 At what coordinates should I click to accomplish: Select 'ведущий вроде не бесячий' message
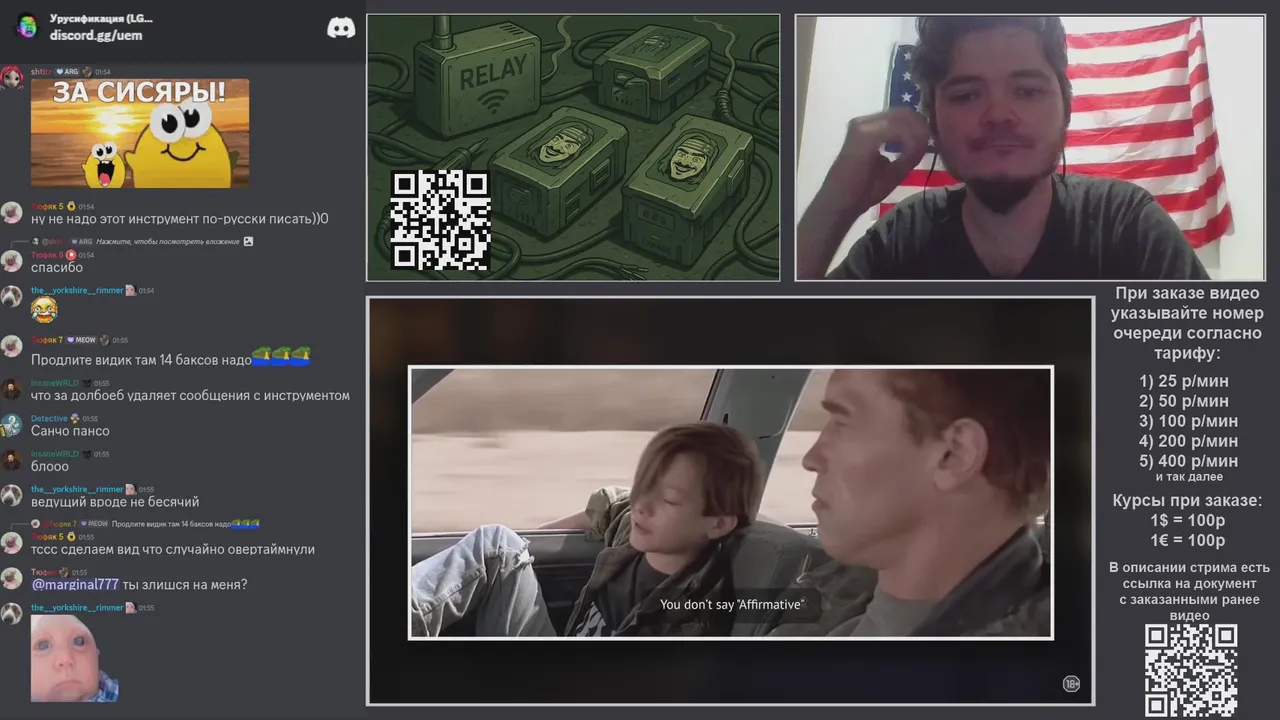[x=115, y=502]
